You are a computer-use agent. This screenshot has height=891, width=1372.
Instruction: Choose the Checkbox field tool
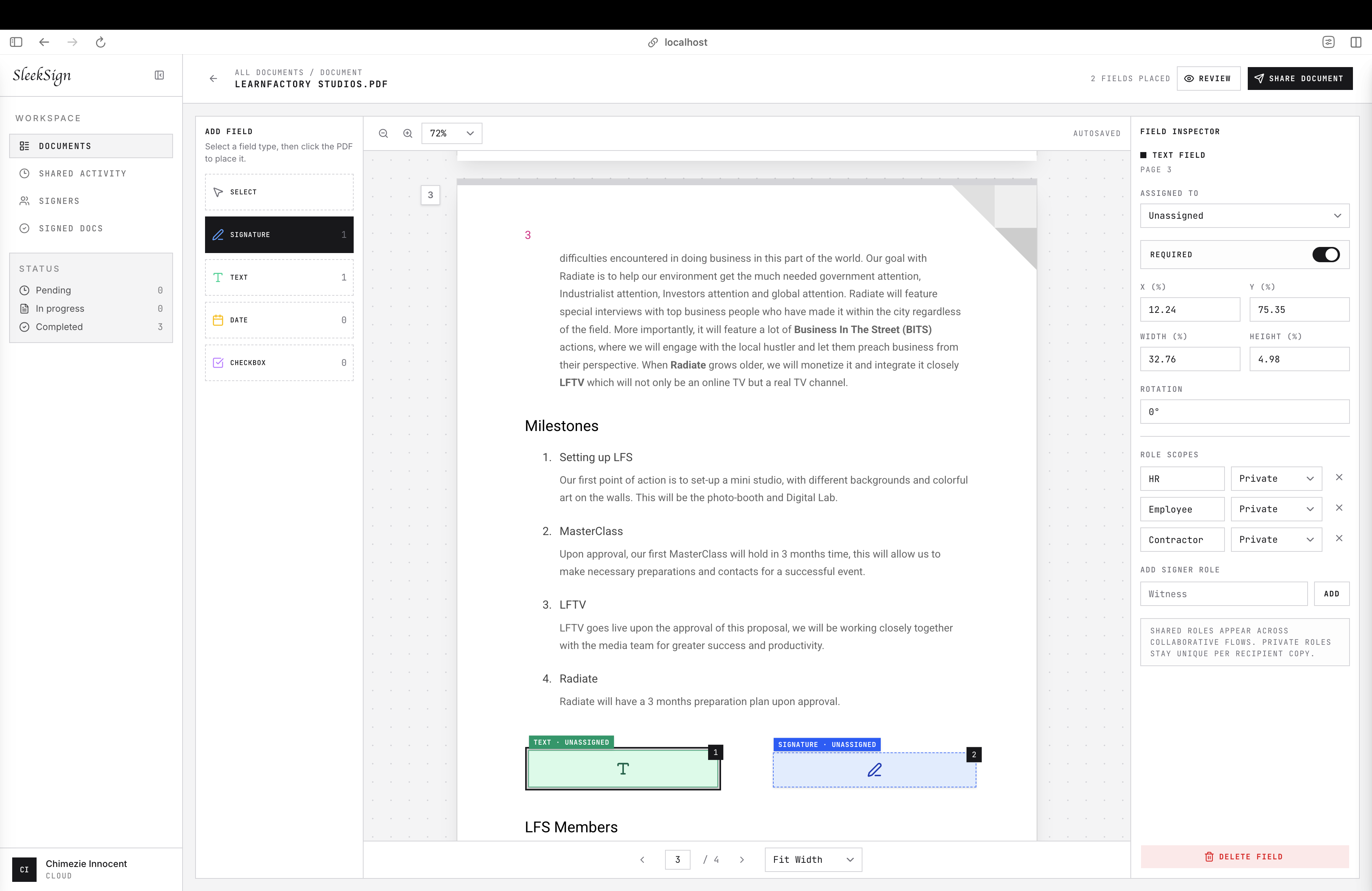pos(279,362)
